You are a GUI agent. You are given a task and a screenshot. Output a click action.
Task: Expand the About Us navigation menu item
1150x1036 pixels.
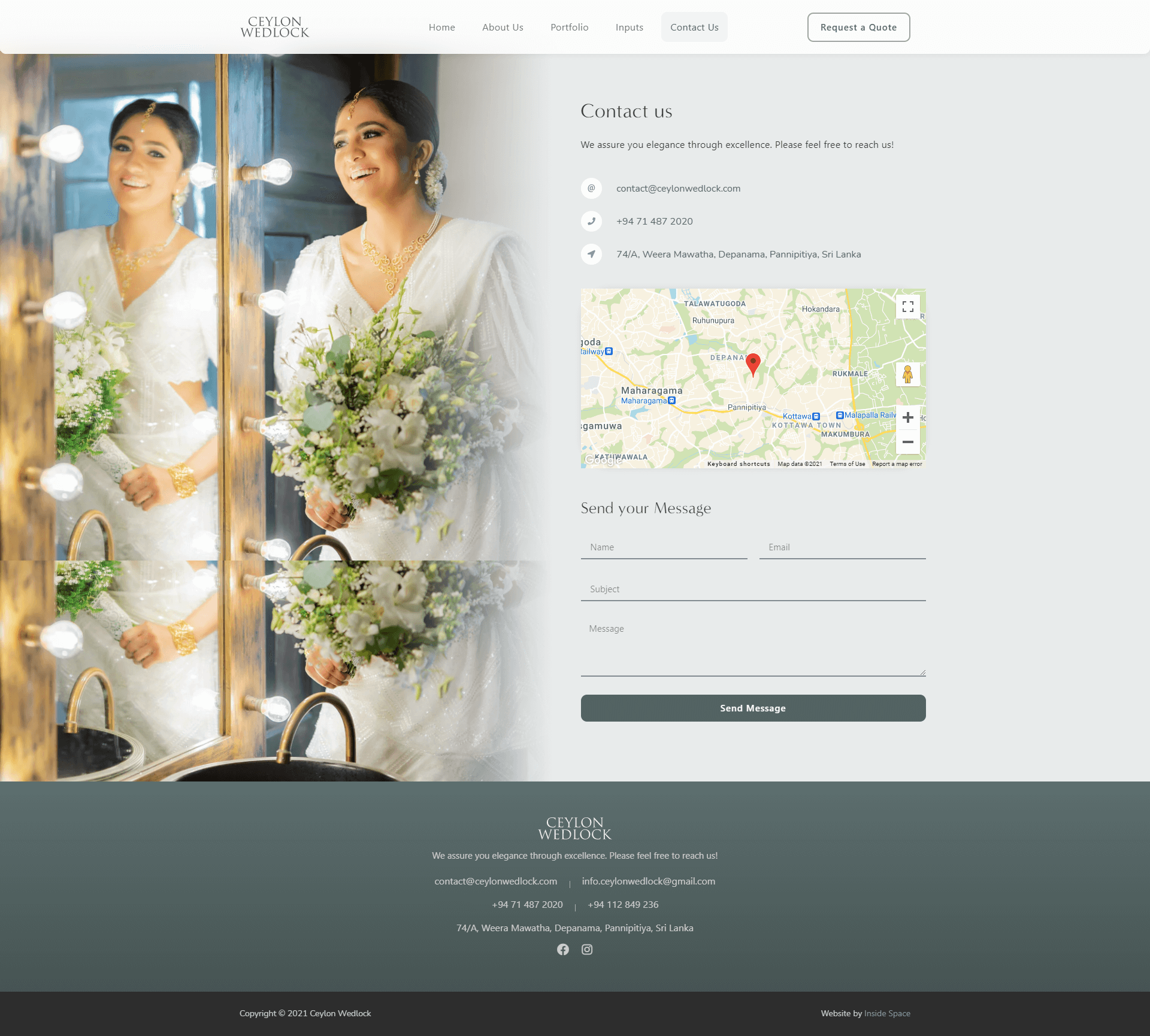(502, 27)
